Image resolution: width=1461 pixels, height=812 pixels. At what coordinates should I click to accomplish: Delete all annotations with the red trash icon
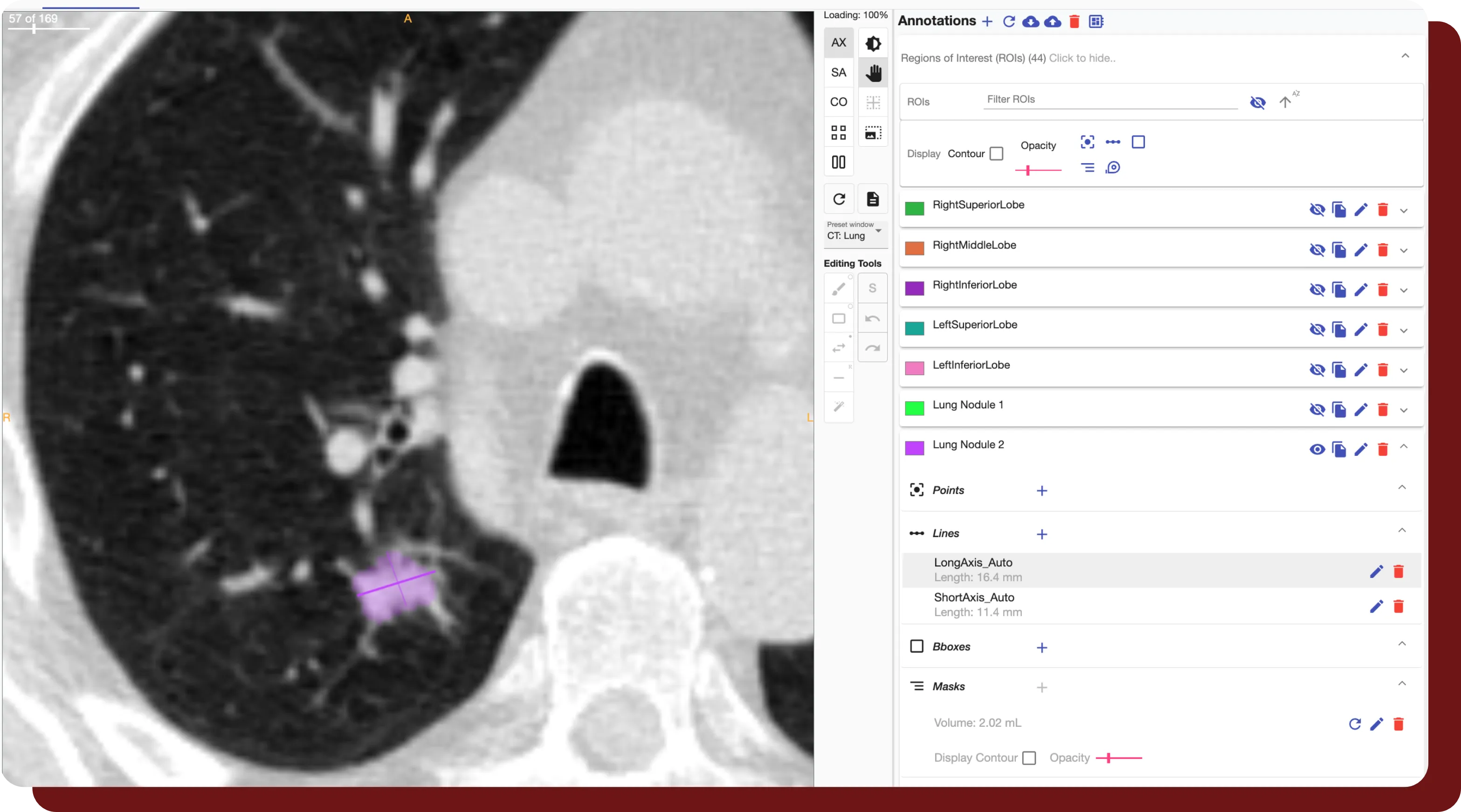(1074, 21)
